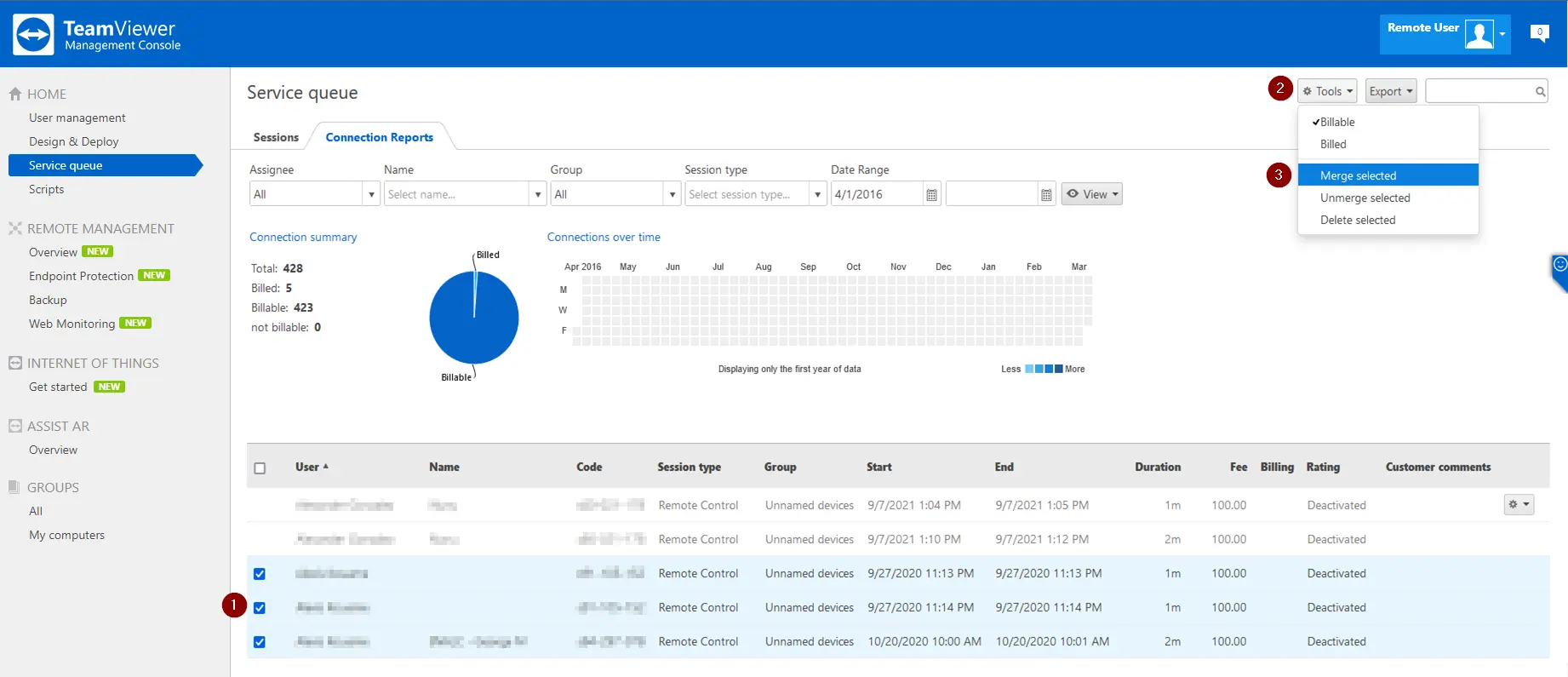This screenshot has height=677, width=1568.
Task: Click the Connections over time heading
Action: [x=604, y=237]
